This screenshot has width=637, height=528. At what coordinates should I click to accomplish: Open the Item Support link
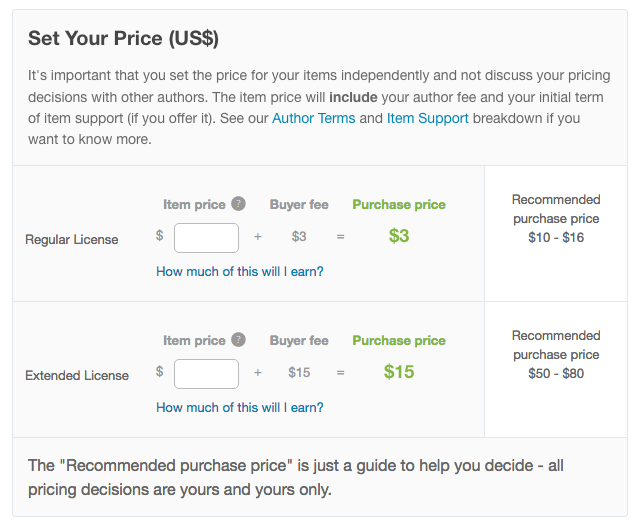pos(428,118)
